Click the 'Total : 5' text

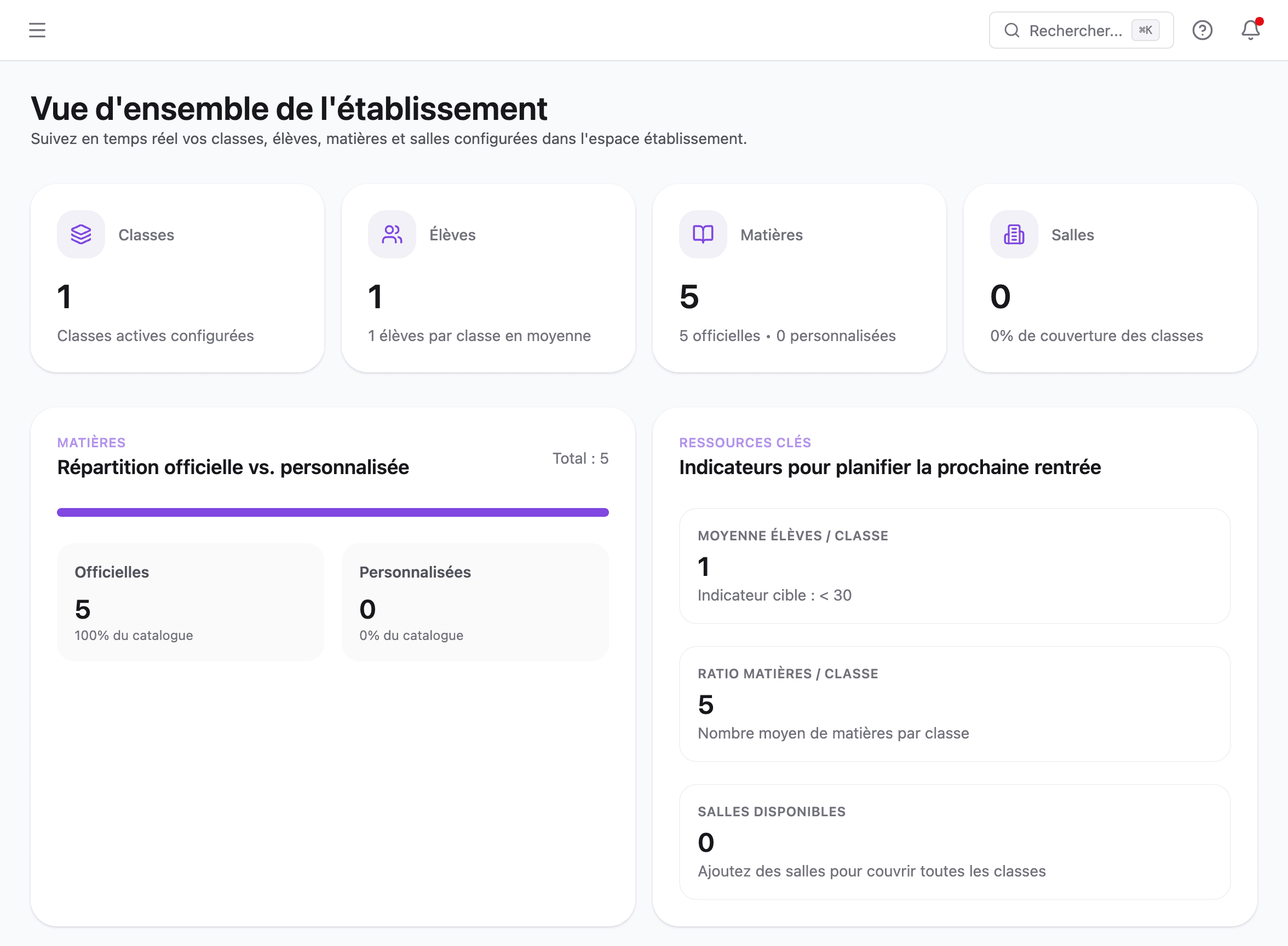tap(580, 458)
